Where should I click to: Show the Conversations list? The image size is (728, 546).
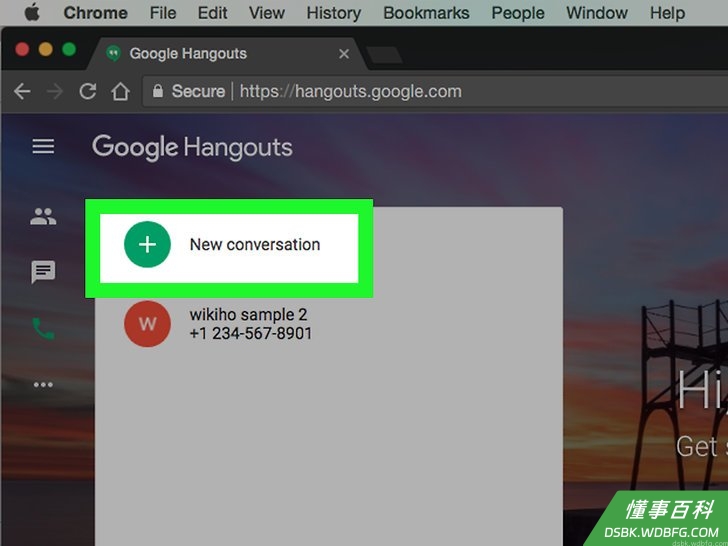point(43,272)
